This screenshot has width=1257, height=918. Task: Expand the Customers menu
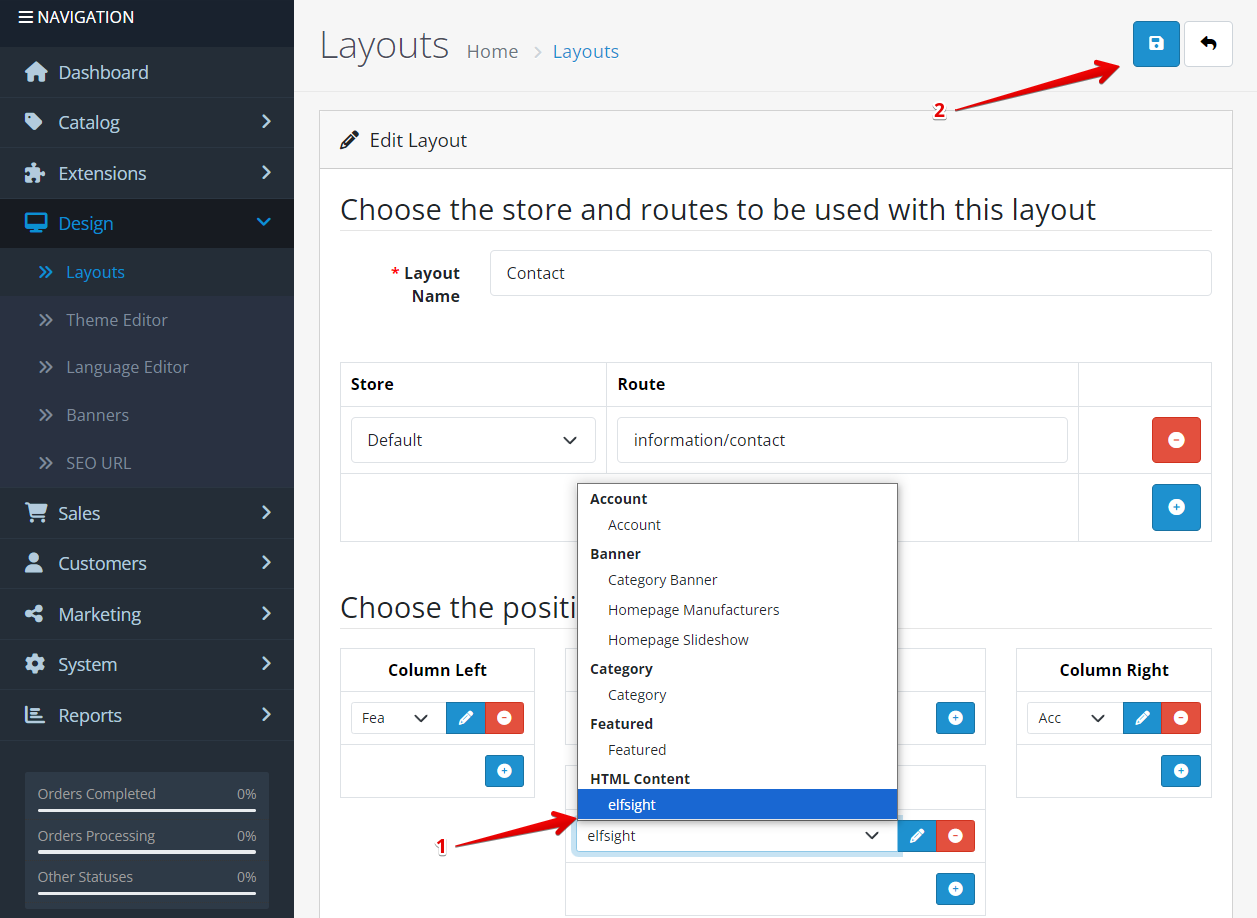point(147,563)
